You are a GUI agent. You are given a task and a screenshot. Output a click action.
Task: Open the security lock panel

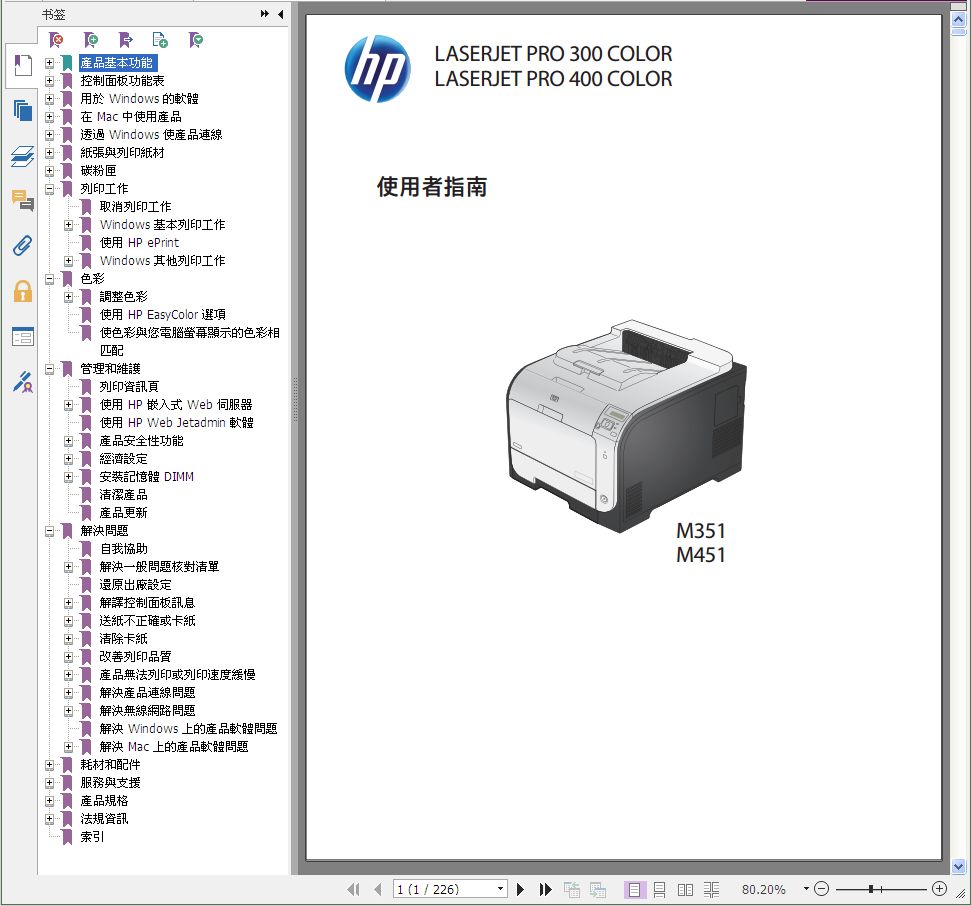point(23,291)
